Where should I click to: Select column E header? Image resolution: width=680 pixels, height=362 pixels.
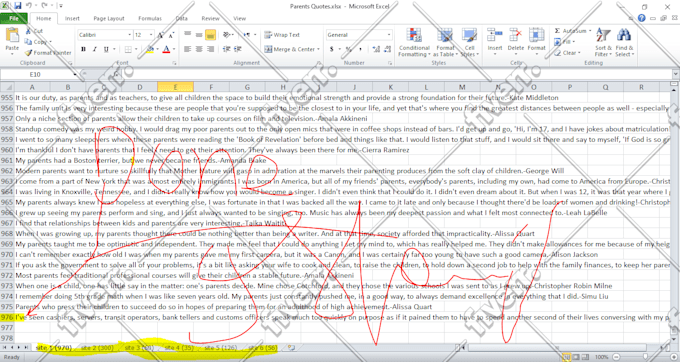(x=175, y=87)
